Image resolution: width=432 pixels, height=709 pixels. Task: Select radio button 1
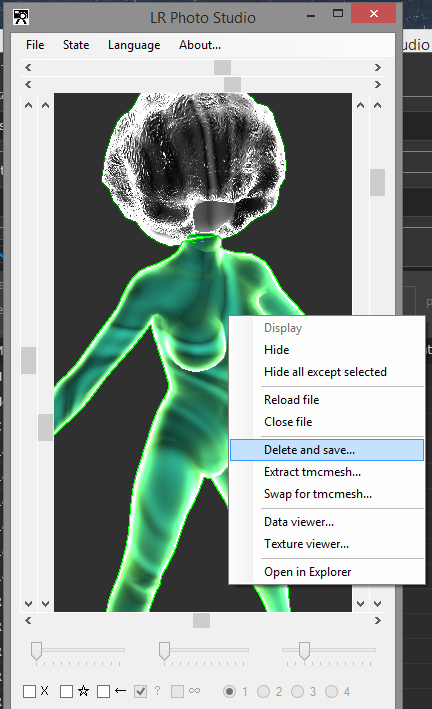tap(230, 691)
